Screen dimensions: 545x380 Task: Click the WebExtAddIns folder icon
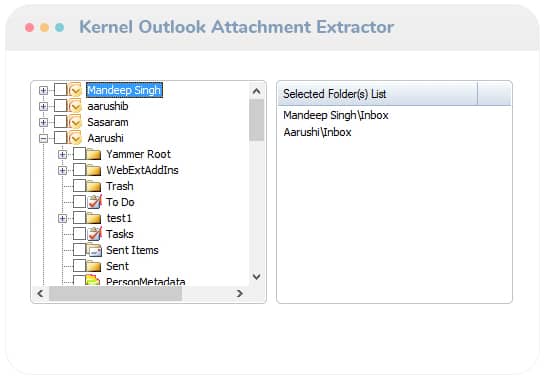93,170
